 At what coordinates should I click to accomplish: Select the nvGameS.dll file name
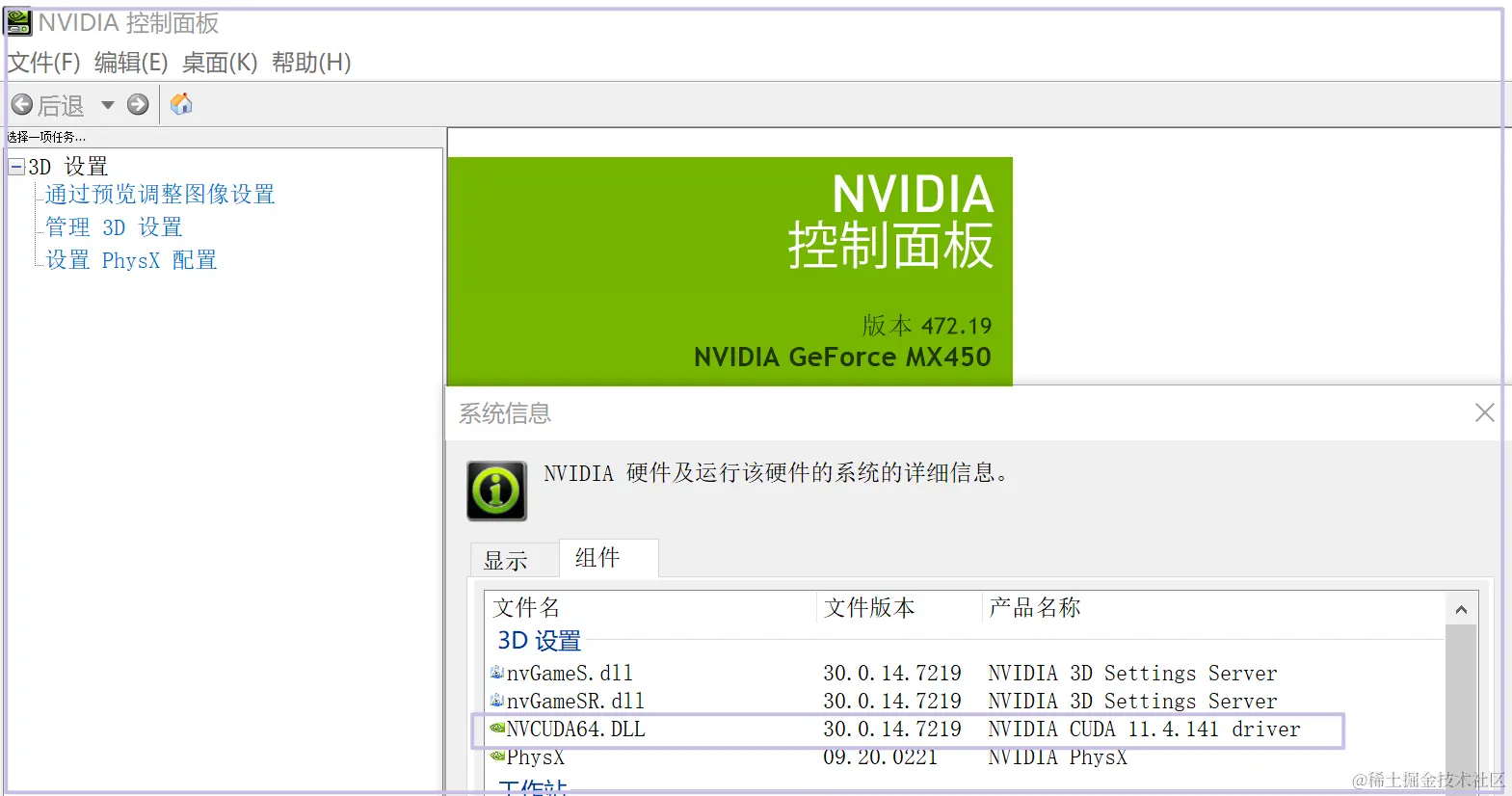click(x=570, y=673)
